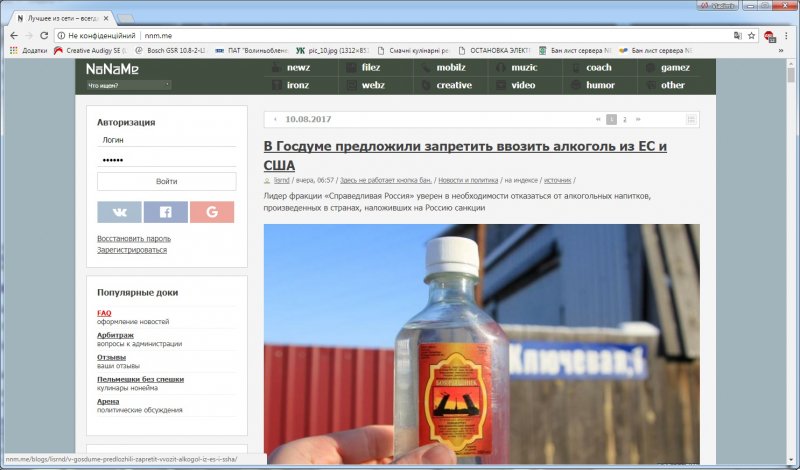Open 'Пельмешки без спешки' link
This screenshot has width=800, height=470.
(x=140, y=379)
